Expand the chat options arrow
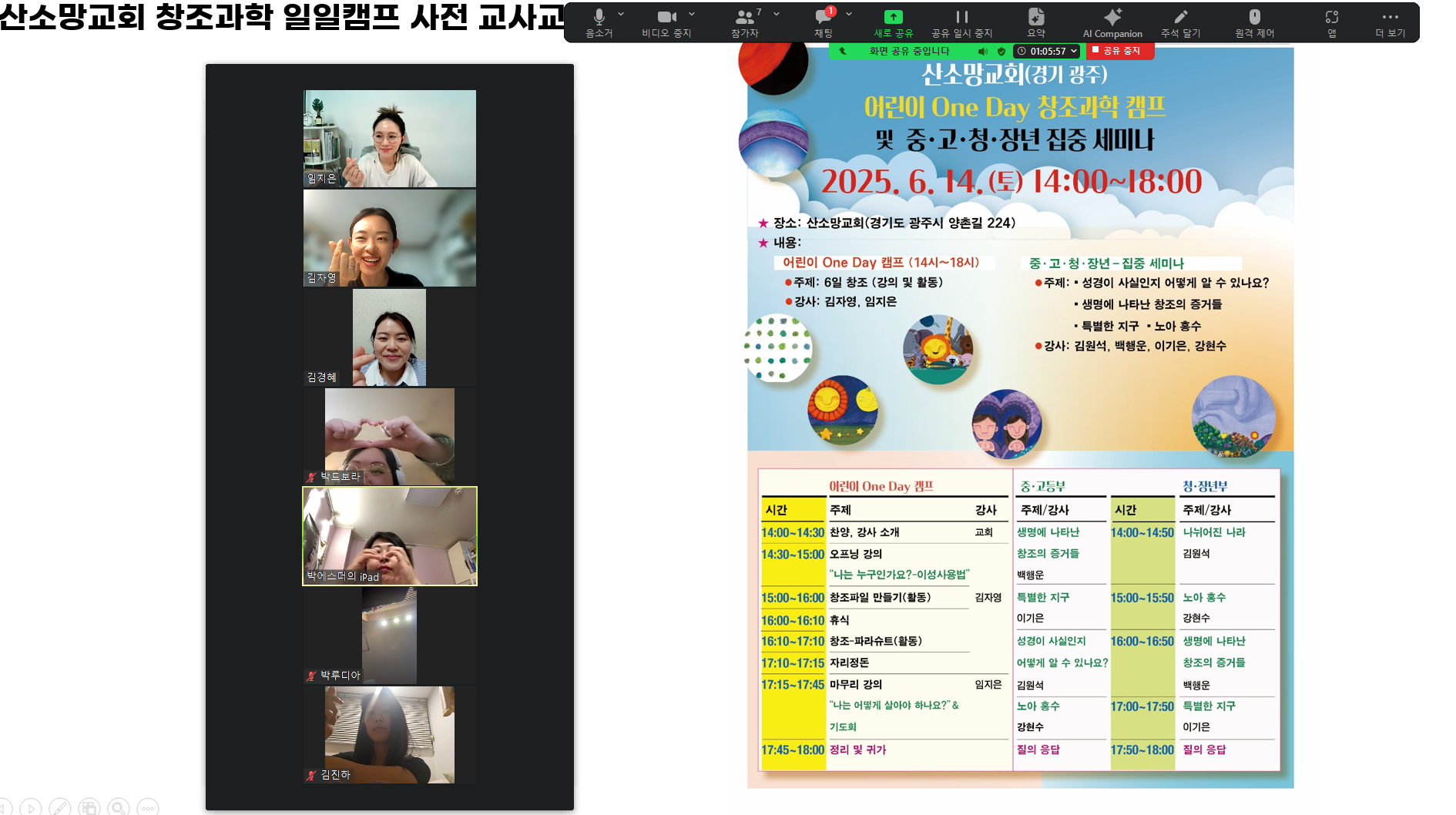The height and width of the screenshot is (815, 1456). coord(849,14)
